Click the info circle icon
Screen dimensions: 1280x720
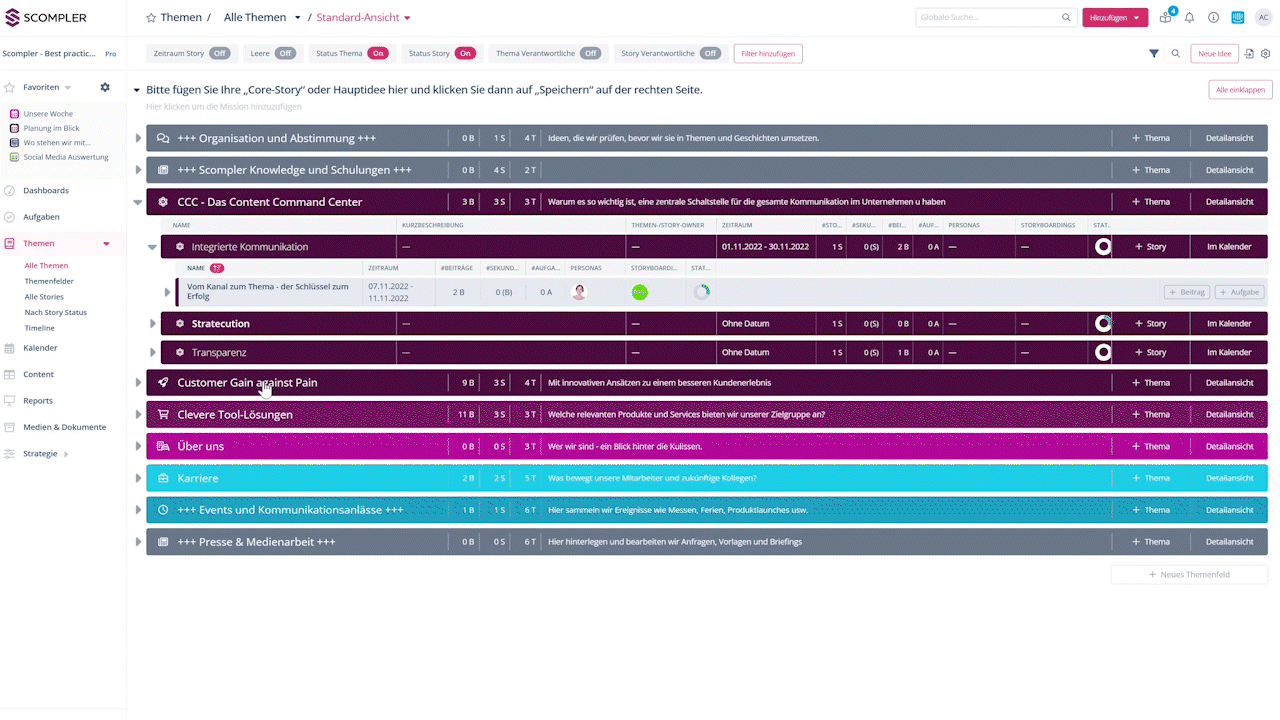click(1213, 18)
